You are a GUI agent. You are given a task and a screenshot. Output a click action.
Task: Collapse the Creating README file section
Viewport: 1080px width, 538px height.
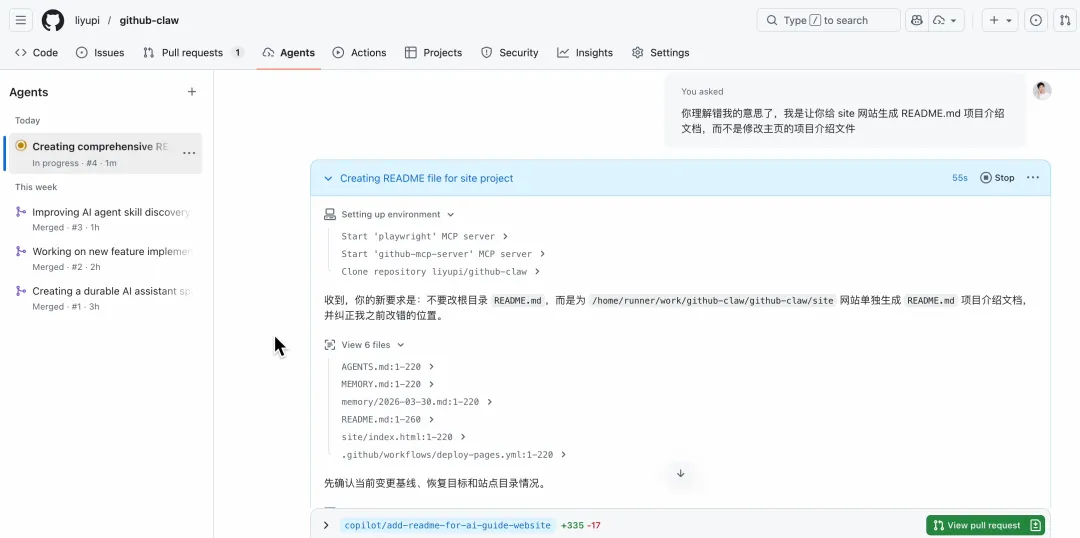click(328, 178)
